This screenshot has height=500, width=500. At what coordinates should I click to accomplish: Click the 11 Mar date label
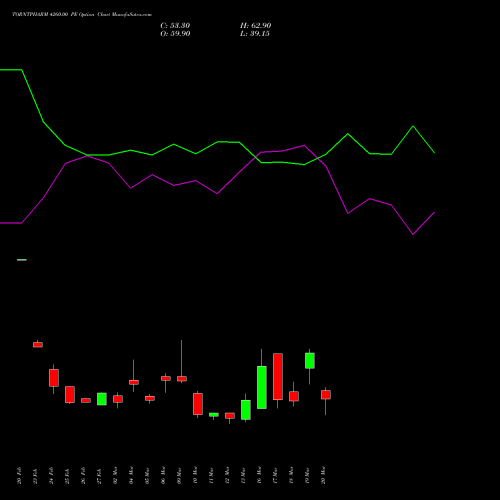[211, 475]
